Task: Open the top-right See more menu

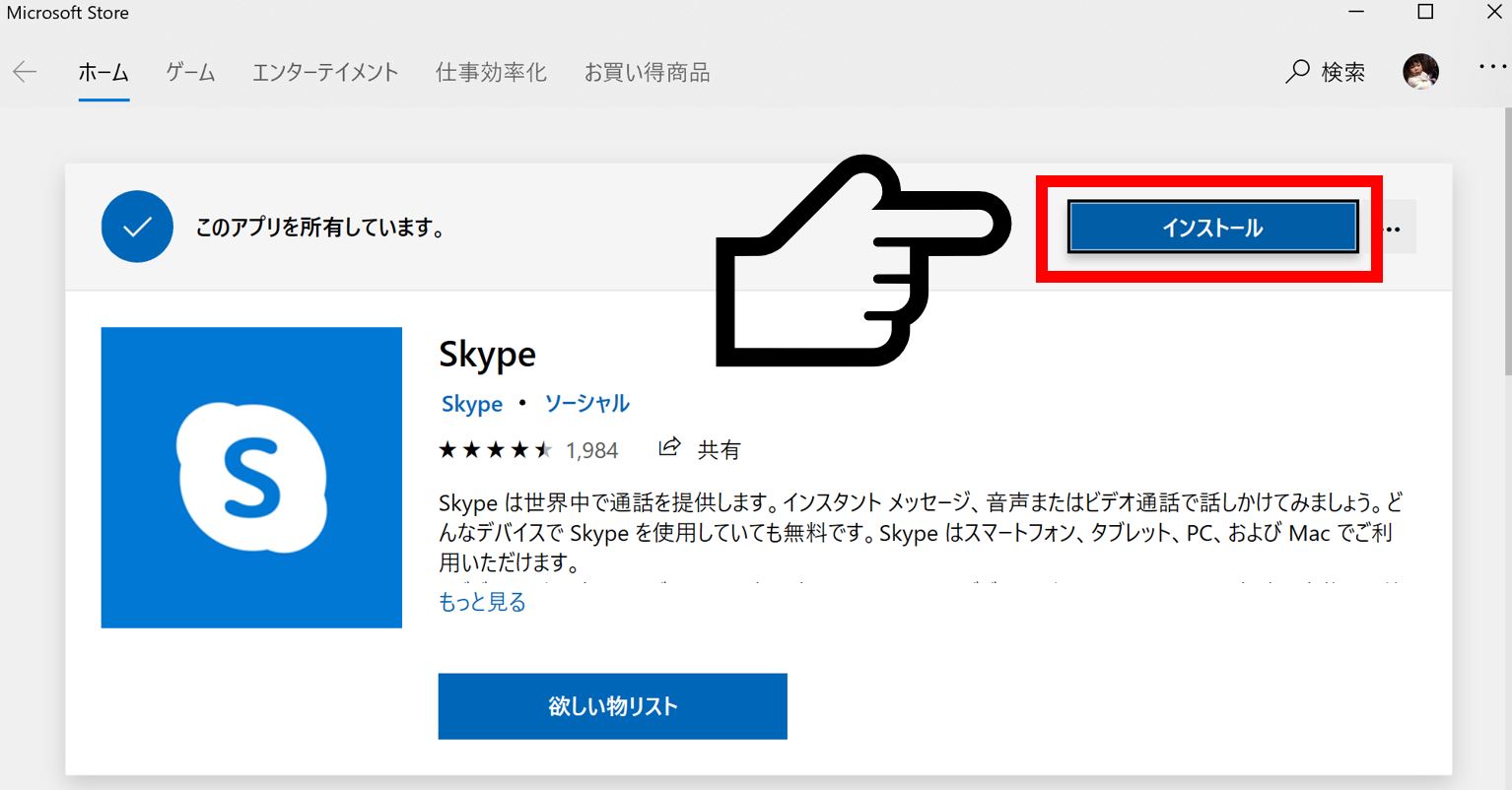Action: pos(1492,67)
